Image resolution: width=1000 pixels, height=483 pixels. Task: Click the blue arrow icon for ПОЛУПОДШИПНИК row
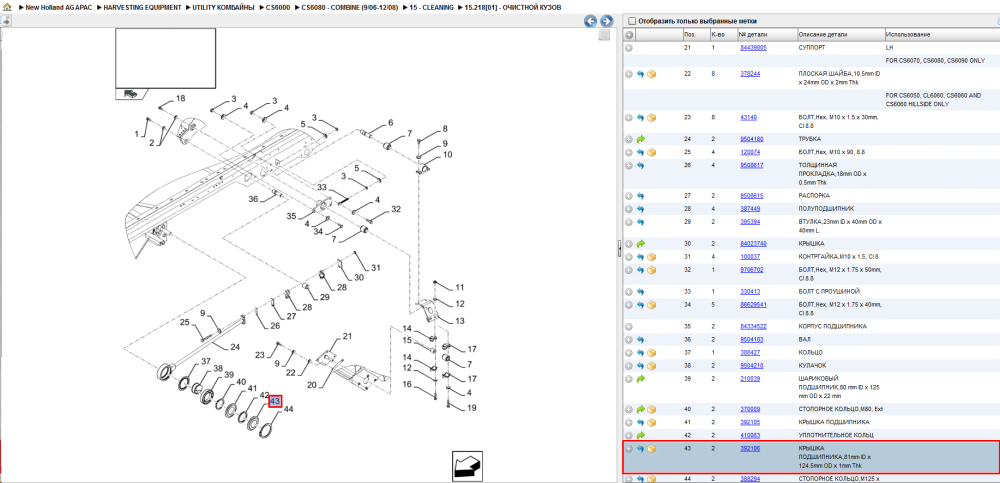[640, 209]
